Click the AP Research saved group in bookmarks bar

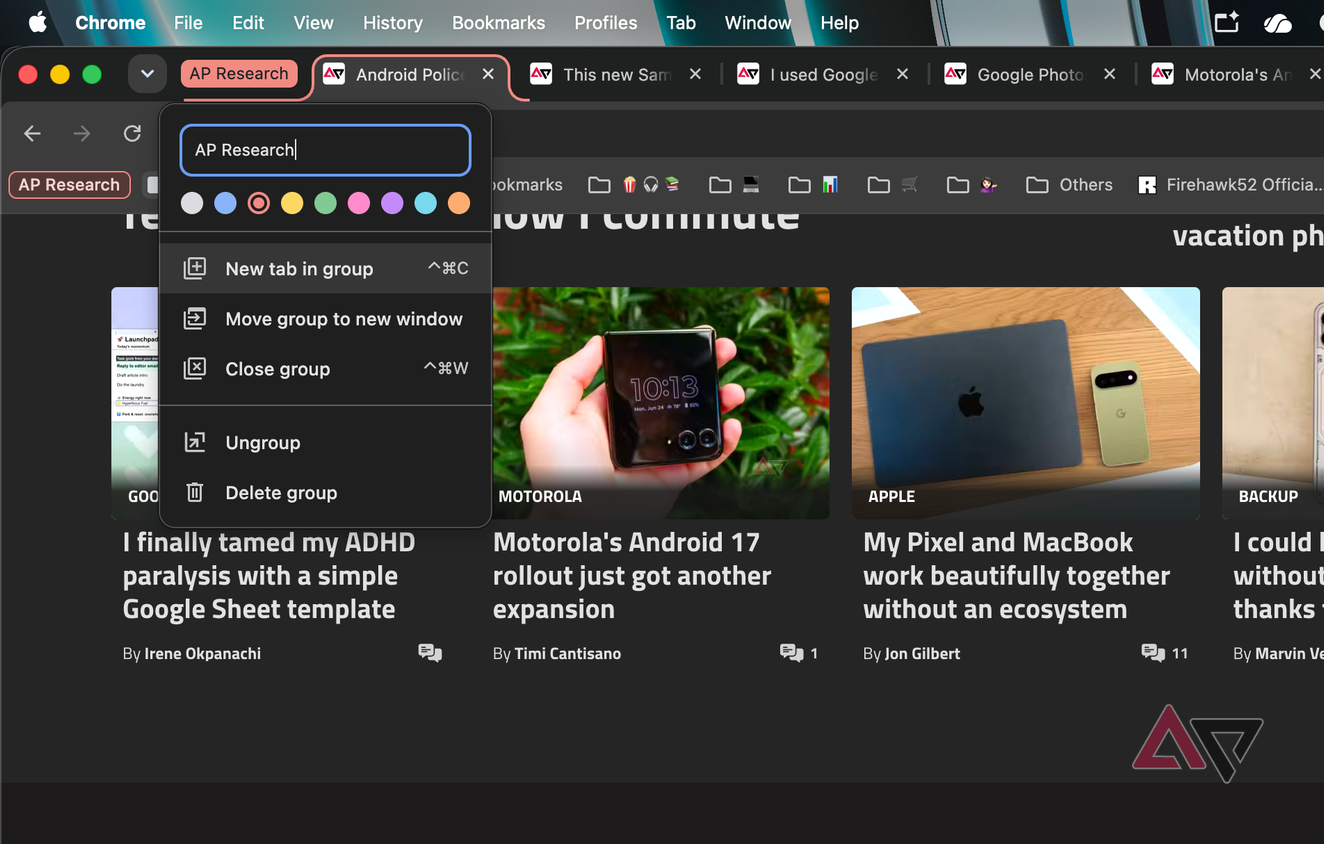coord(69,184)
